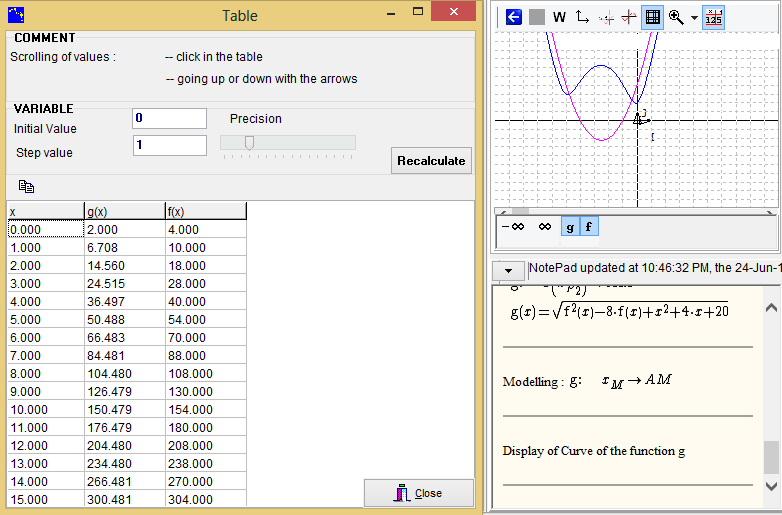The width and height of the screenshot is (782, 515).
Task: Select the x cell 10.000
Action: (x=46, y=409)
